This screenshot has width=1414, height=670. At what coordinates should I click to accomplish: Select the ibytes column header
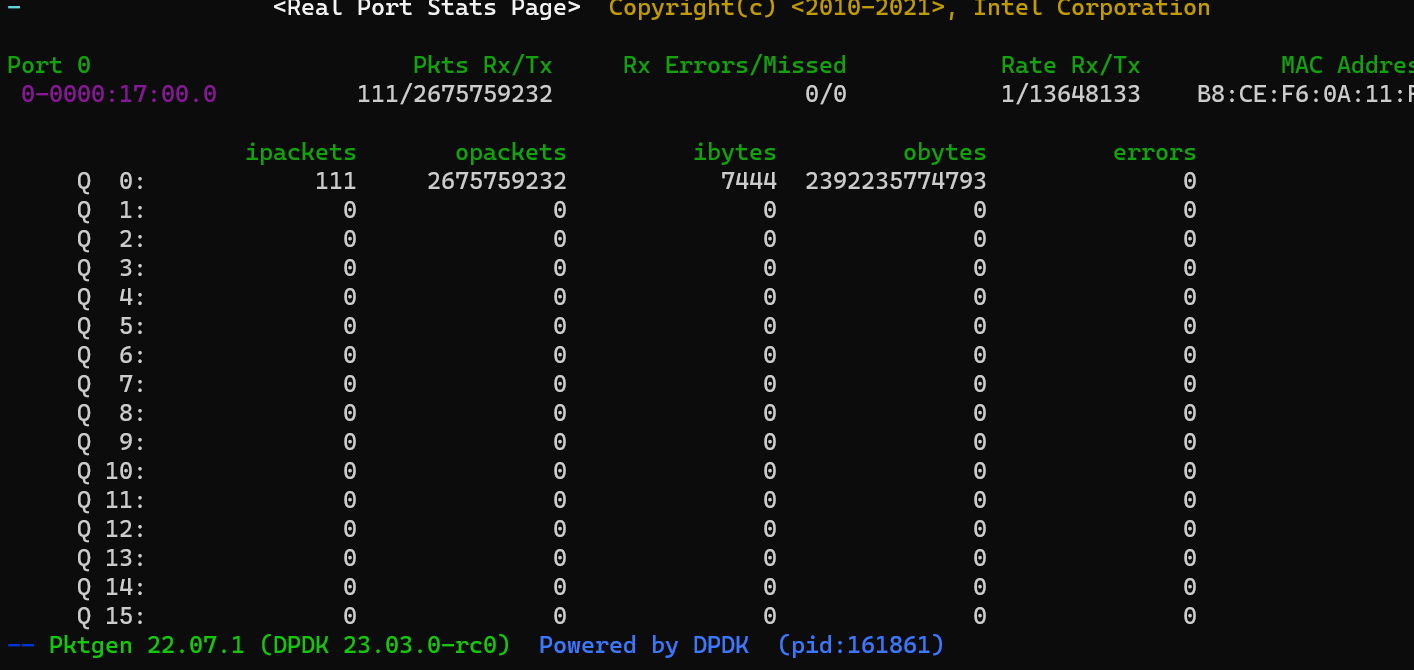[x=735, y=152]
